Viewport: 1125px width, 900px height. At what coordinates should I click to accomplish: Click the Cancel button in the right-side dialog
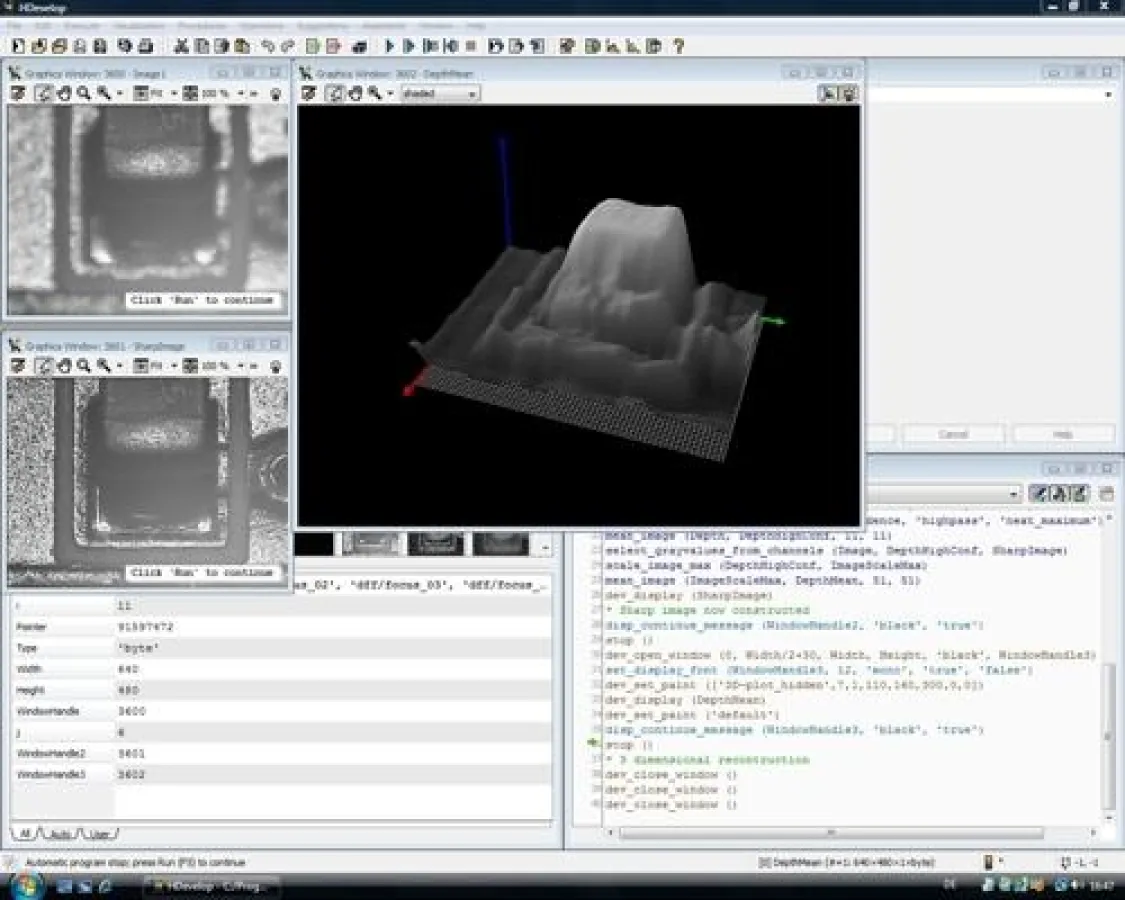pos(953,433)
